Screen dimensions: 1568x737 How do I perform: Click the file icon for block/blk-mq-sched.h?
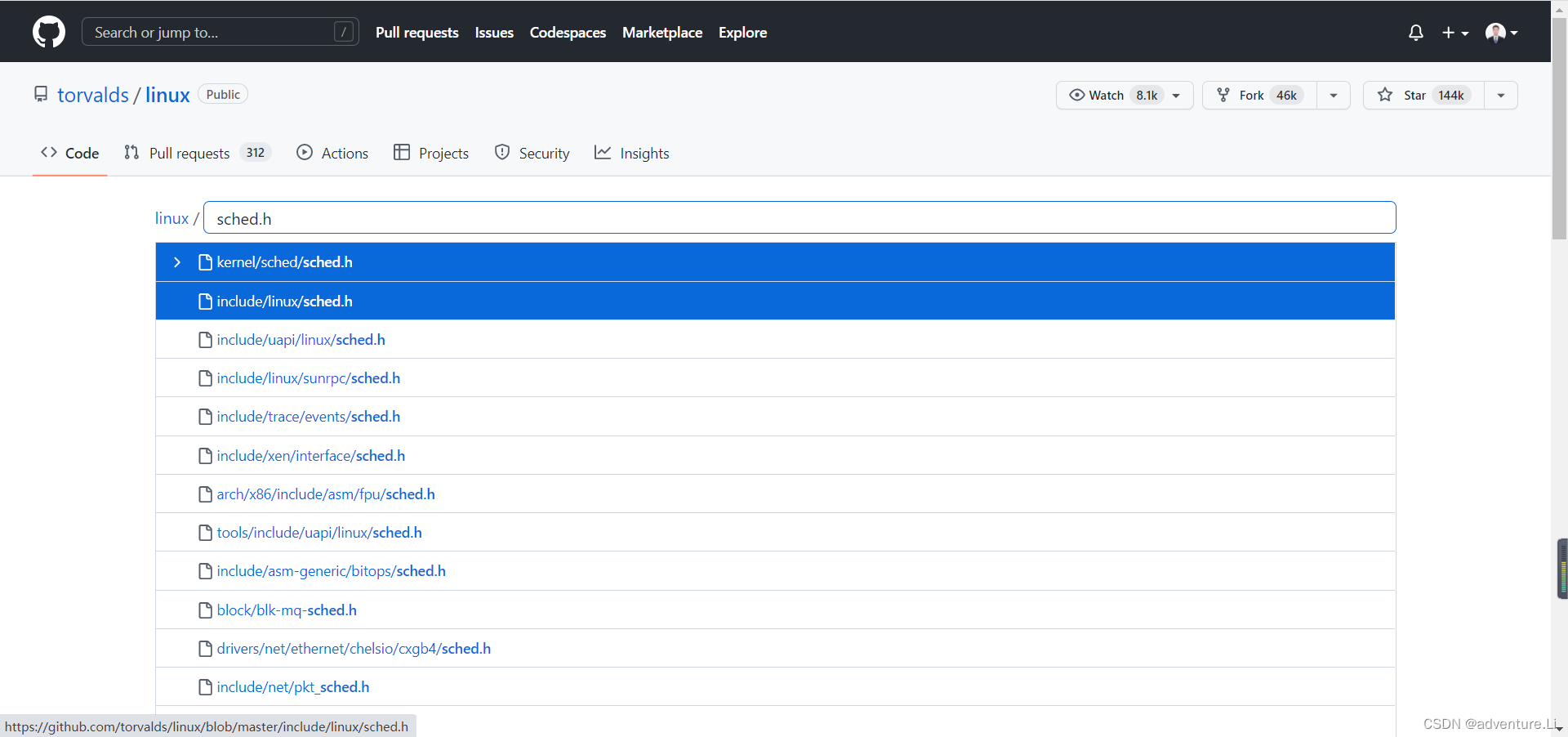point(205,610)
